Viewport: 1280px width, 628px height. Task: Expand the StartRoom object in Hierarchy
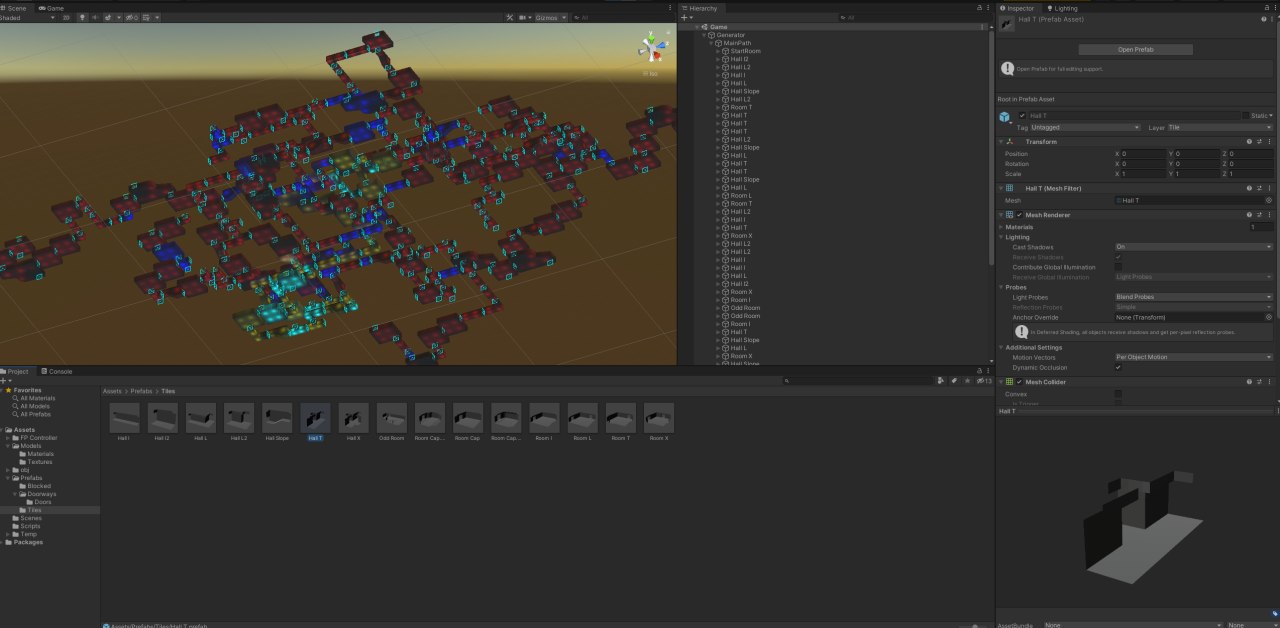(x=718, y=51)
